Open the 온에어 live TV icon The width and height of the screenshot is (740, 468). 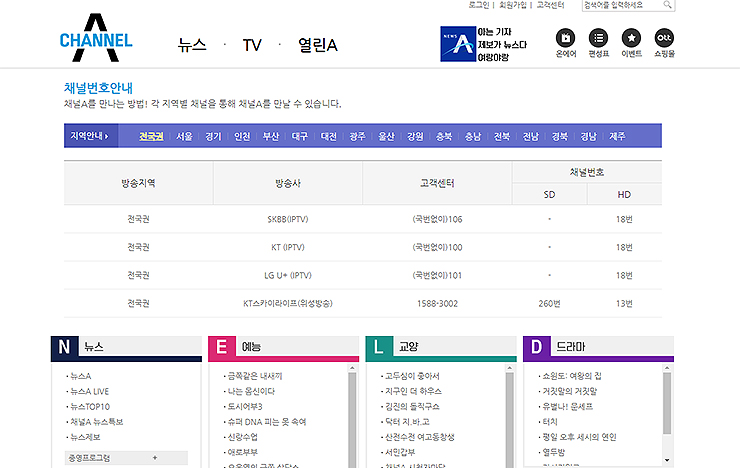tap(565, 43)
